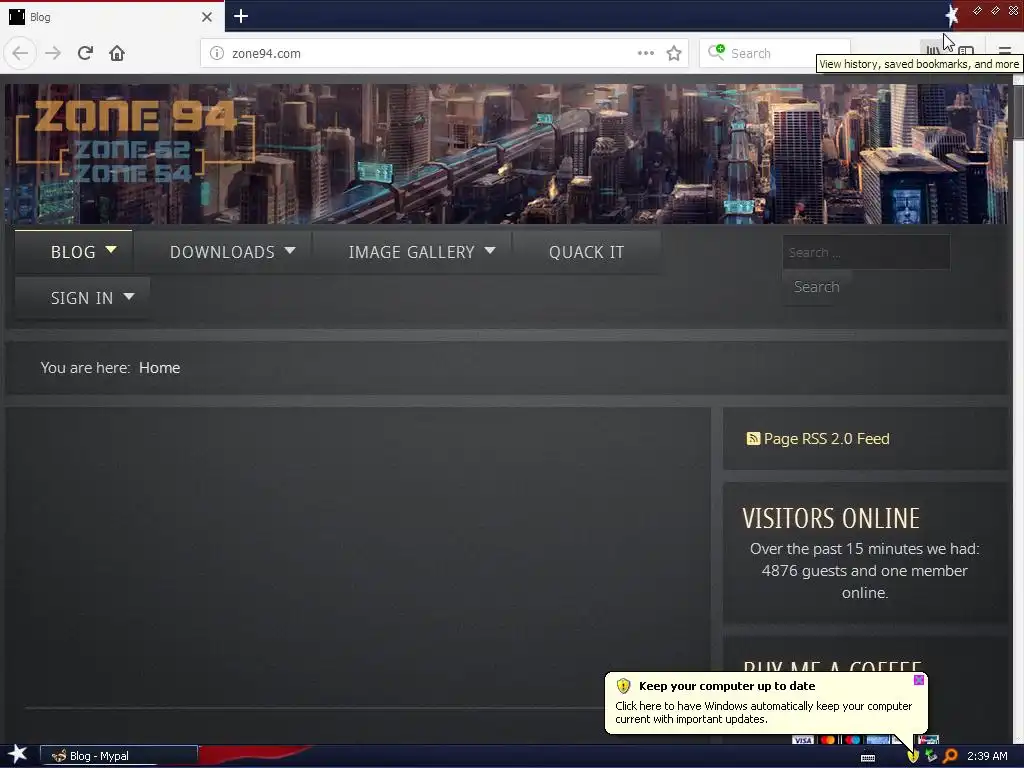Show site information for zone94.com
This screenshot has width=1024, height=768.
(x=217, y=53)
